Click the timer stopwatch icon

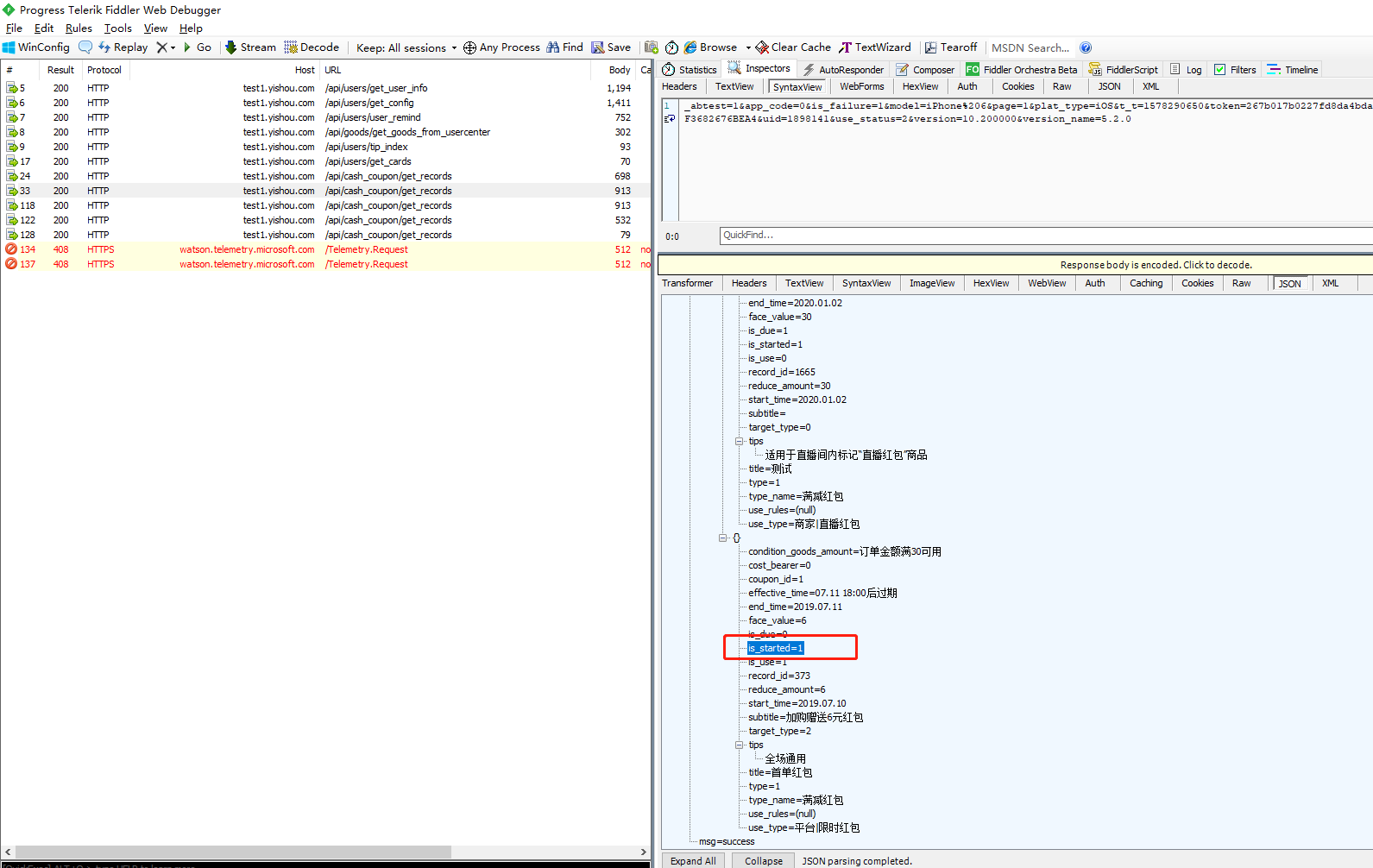pyautogui.click(x=671, y=47)
